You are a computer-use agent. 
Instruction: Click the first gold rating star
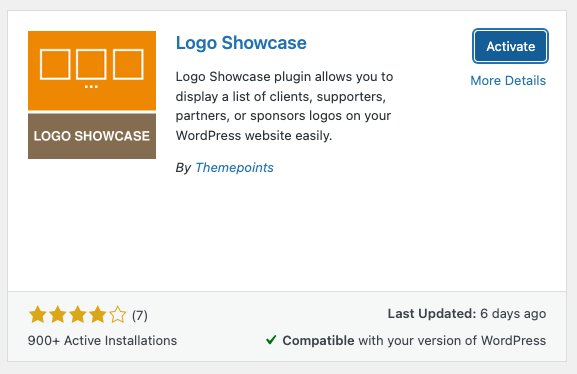click(38, 315)
